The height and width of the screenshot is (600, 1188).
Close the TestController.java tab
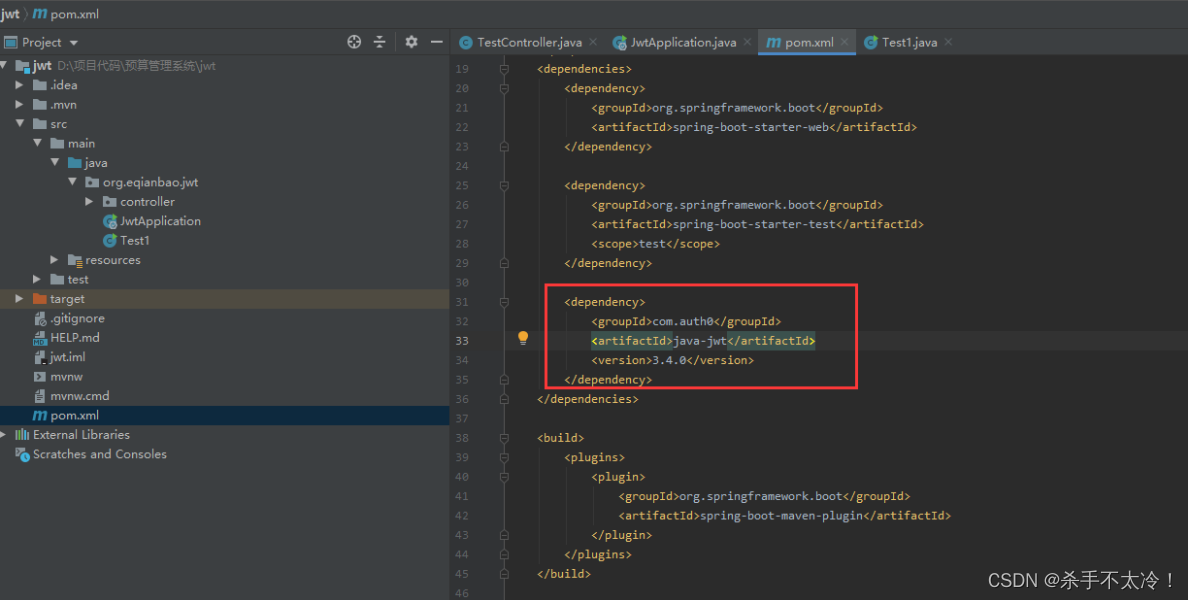pos(592,42)
